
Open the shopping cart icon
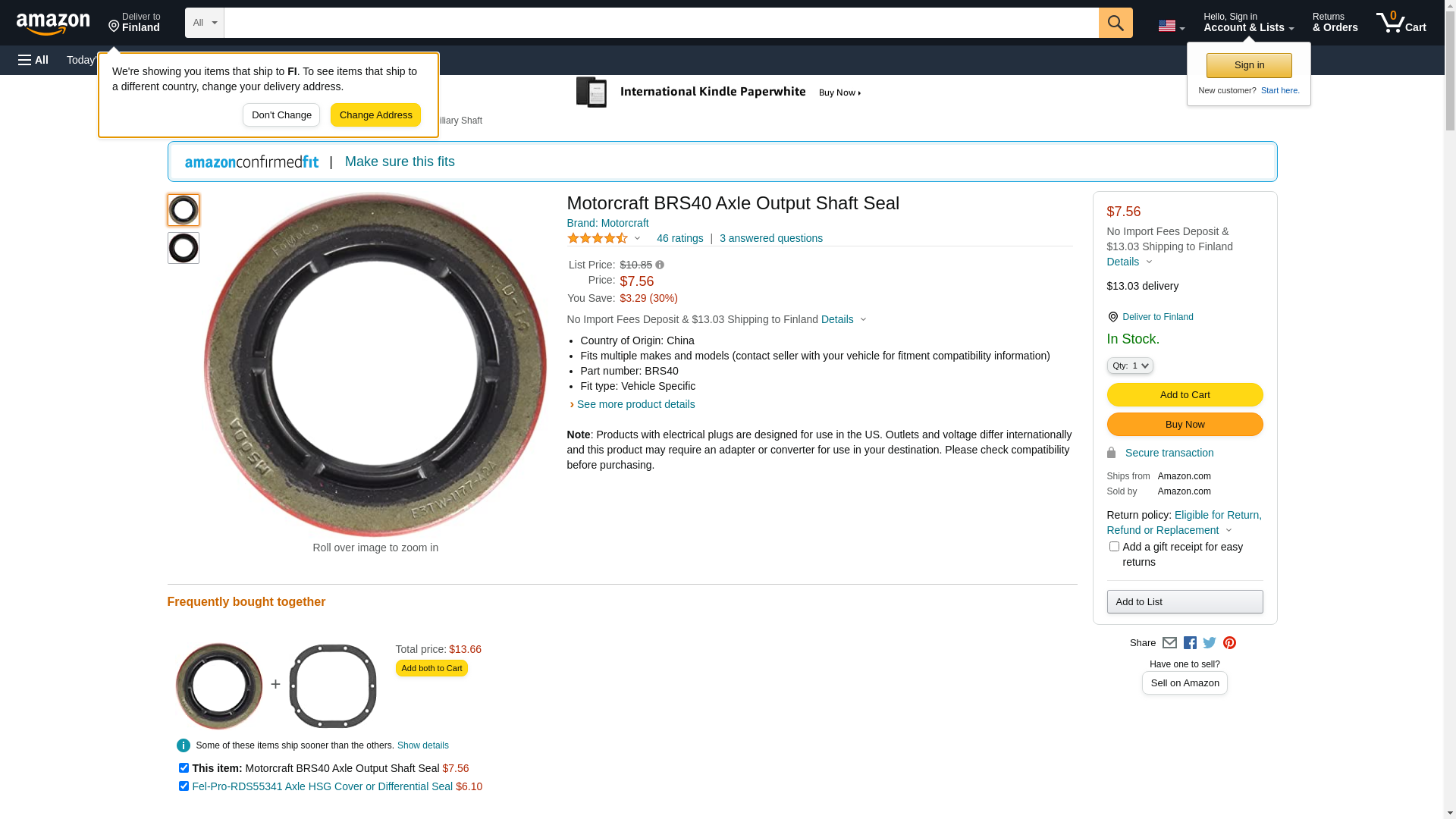[x=1401, y=23]
